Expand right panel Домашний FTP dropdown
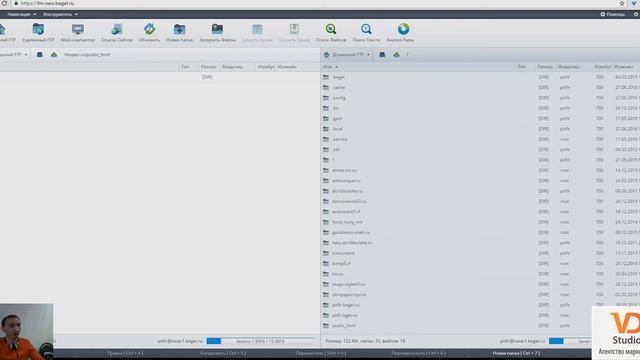The width and height of the screenshot is (640, 360). tap(368, 55)
